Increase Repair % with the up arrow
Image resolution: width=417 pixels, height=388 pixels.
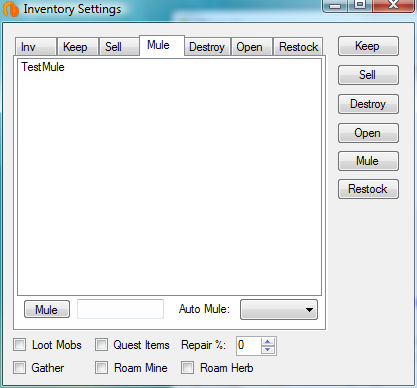point(268,342)
